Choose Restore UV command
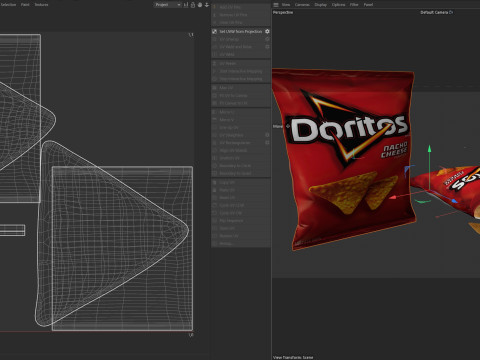The height and width of the screenshot is (360, 480). pyautogui.click(x=241, y=236)
